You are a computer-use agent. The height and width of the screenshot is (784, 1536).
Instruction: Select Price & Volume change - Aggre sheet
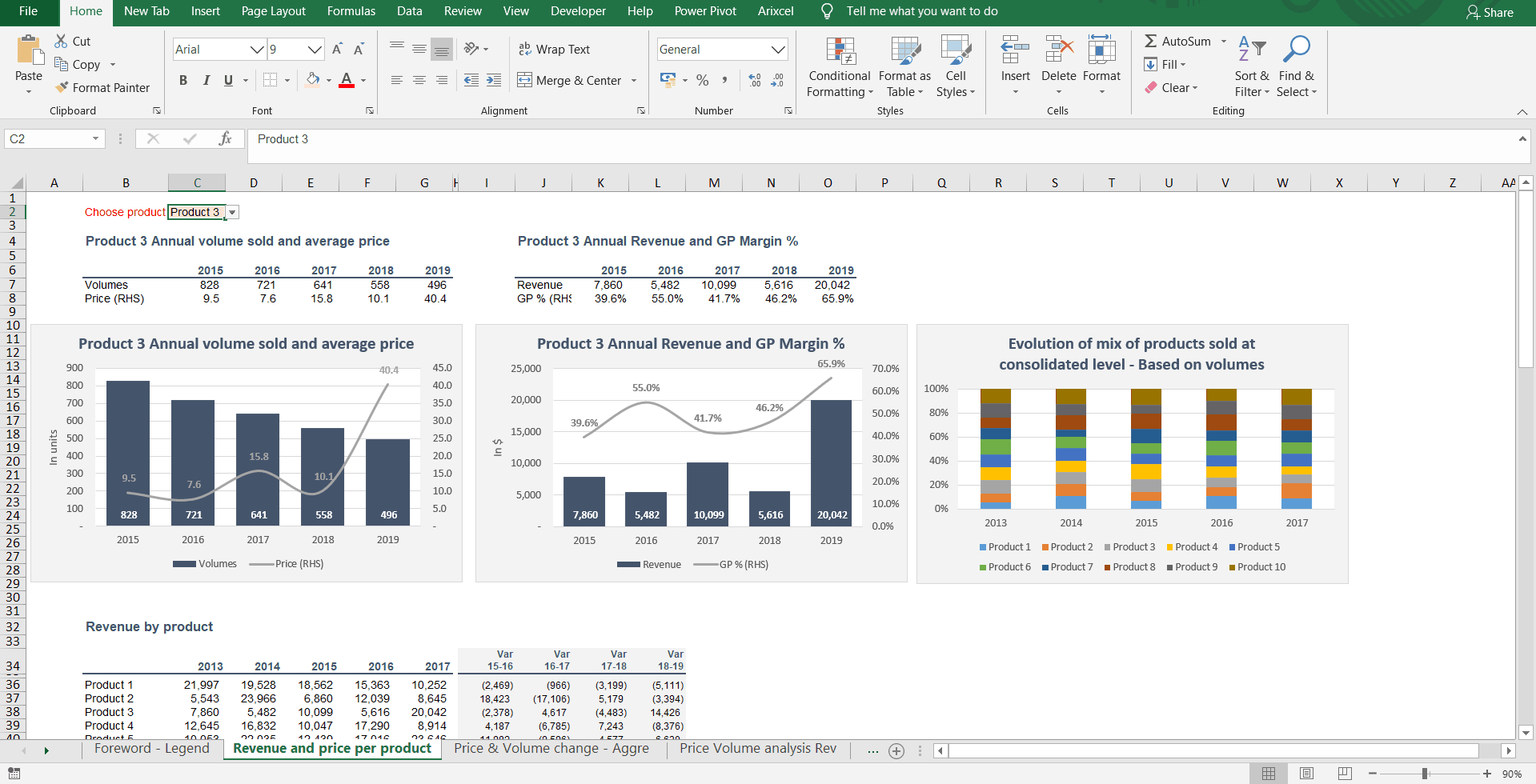pyautogui.click(x=551, y=749)
